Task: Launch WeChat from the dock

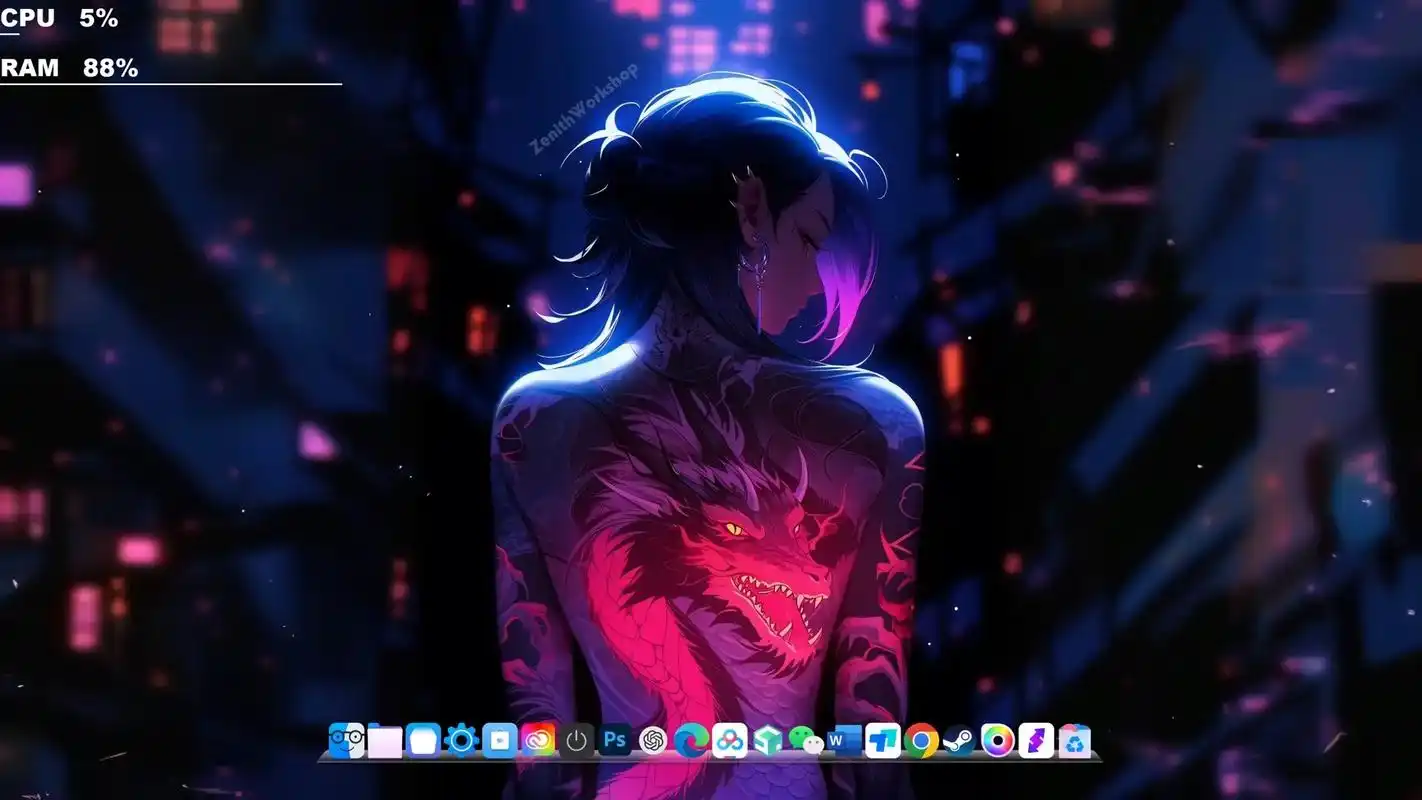Action: coord(806,741)
